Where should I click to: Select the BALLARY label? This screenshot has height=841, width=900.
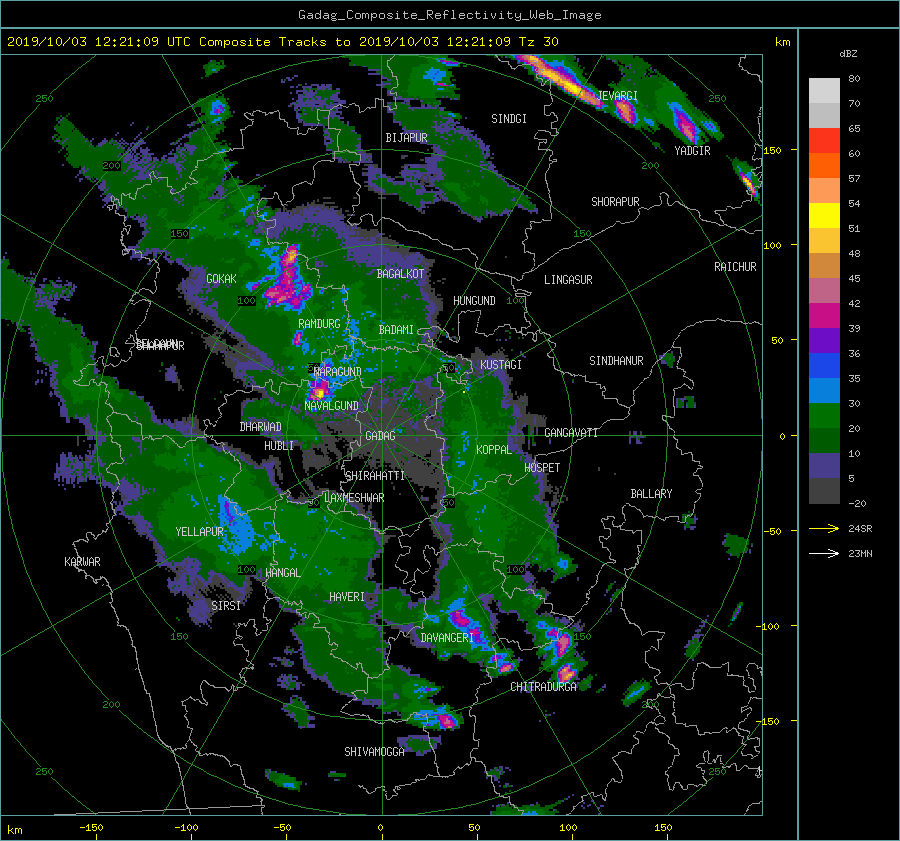coord(651,494)
